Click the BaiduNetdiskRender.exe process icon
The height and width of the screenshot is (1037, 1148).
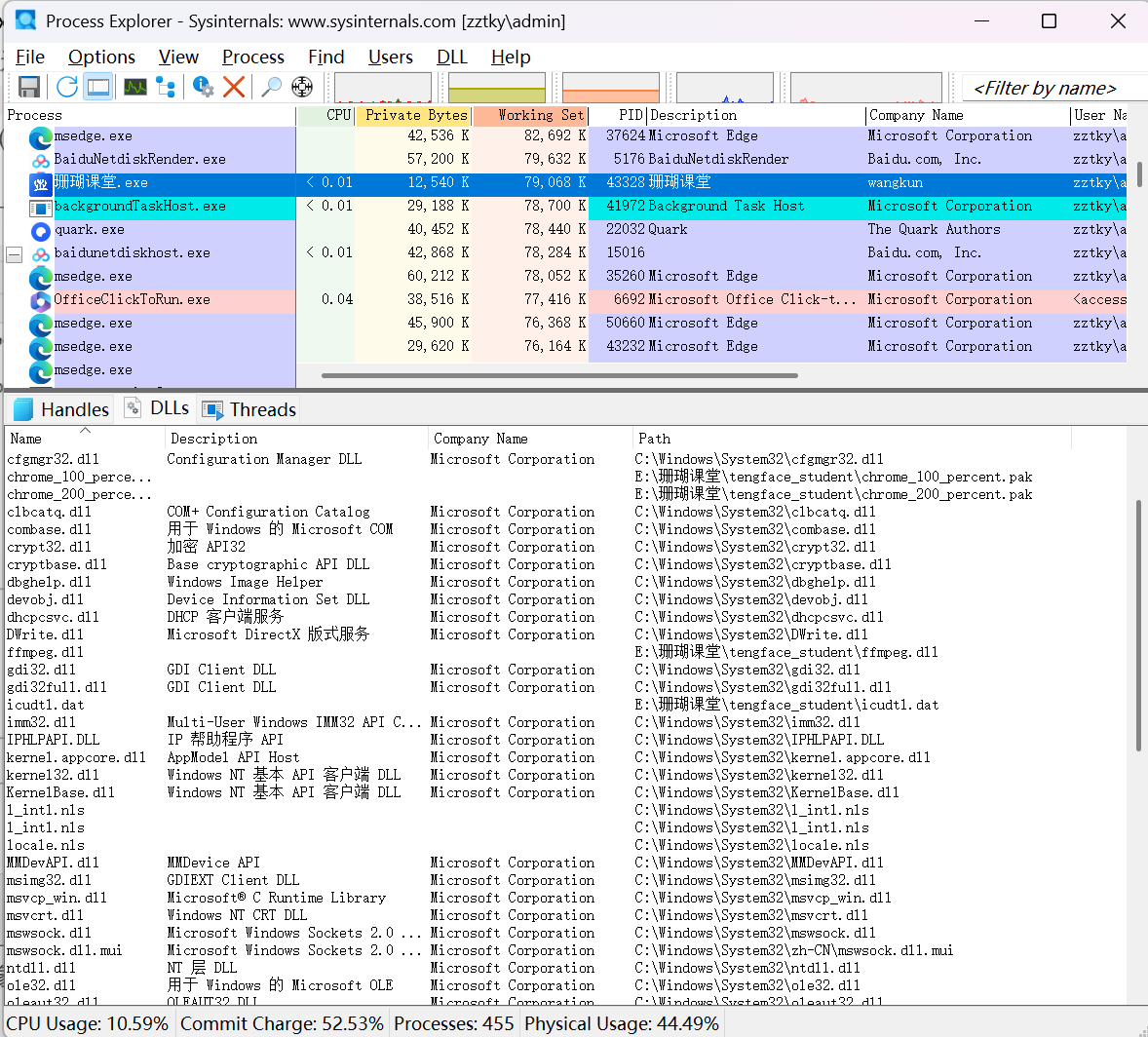(41, 161)
